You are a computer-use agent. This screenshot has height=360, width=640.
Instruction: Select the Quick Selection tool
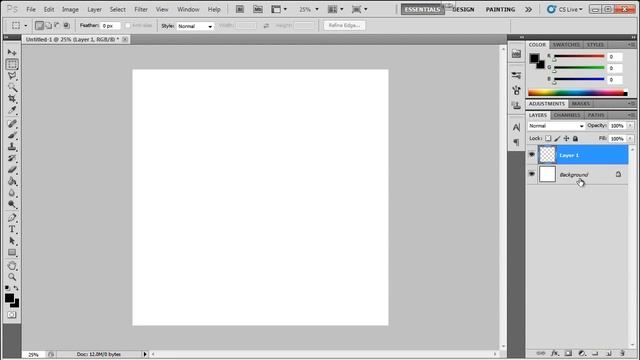tap(12, 87)
